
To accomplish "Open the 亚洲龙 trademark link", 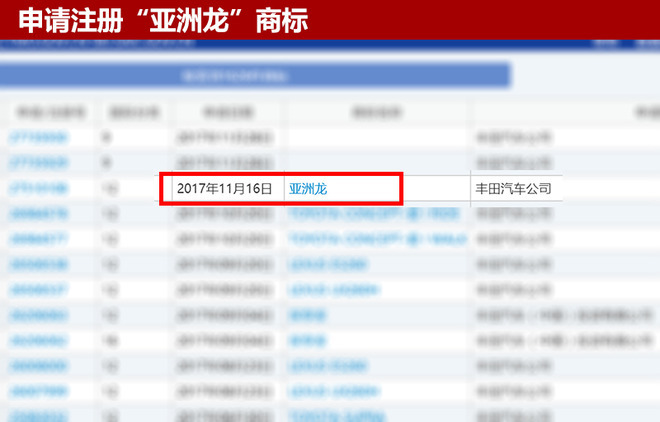I will click(308, 189).
